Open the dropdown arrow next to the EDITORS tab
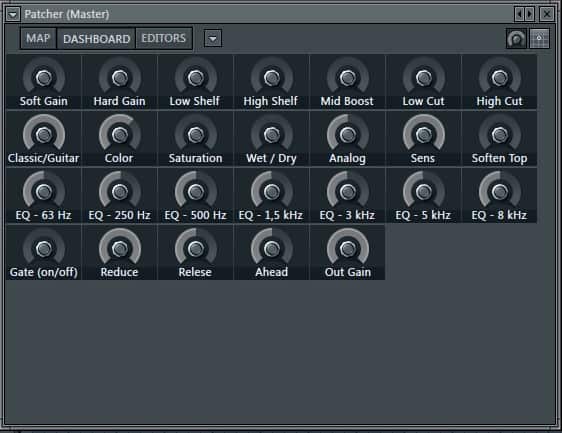The image size is (562, 433). click(x=213, y=38)
